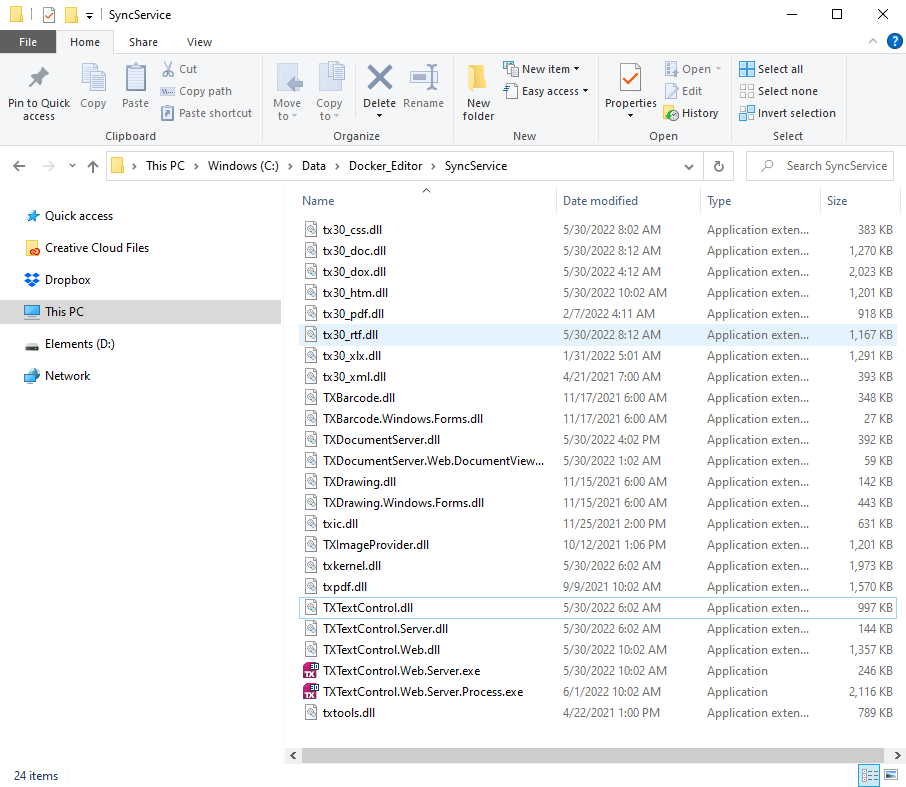This screenshot has height=787, width=906.
Task: Click Properties quick access toolbar checkmark icon
Action: click(x=49, y=14)
